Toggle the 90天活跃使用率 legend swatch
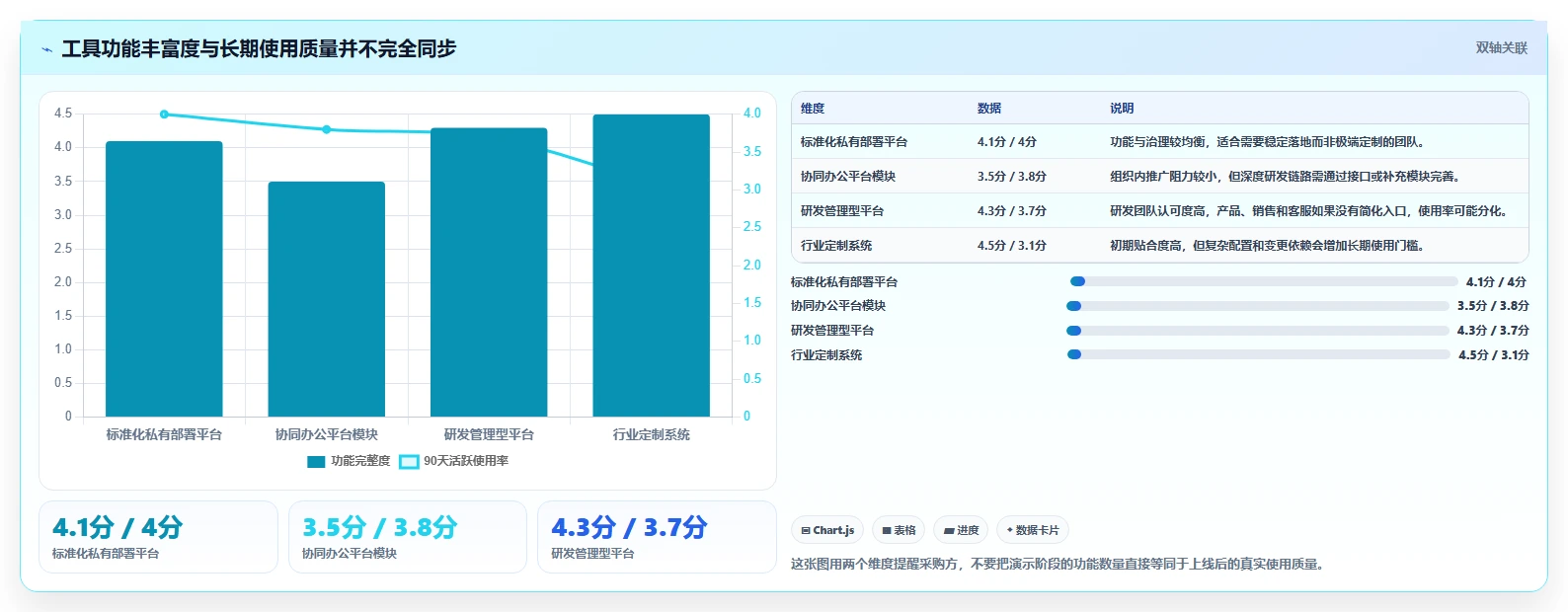Image resolution: width=1568 pixels, height=612 pixels. tap(409, 461)
